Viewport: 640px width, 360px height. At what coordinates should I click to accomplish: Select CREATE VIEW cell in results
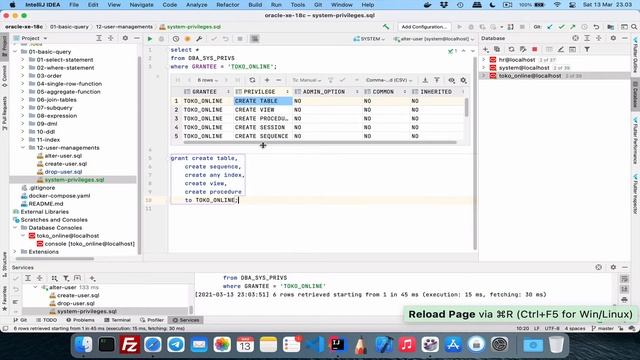pyautogui.click(x=263, y=110)
